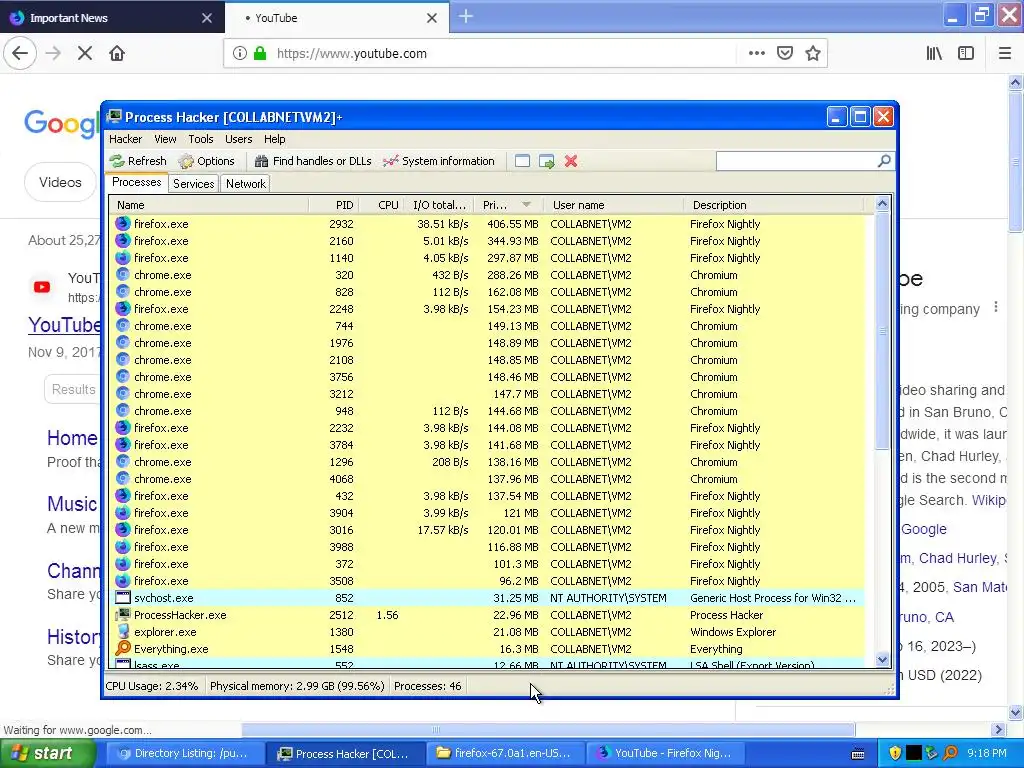Click the YouTube address bar URL
The width and height of the screenshot is (1024, 768).
pos(351,54)
